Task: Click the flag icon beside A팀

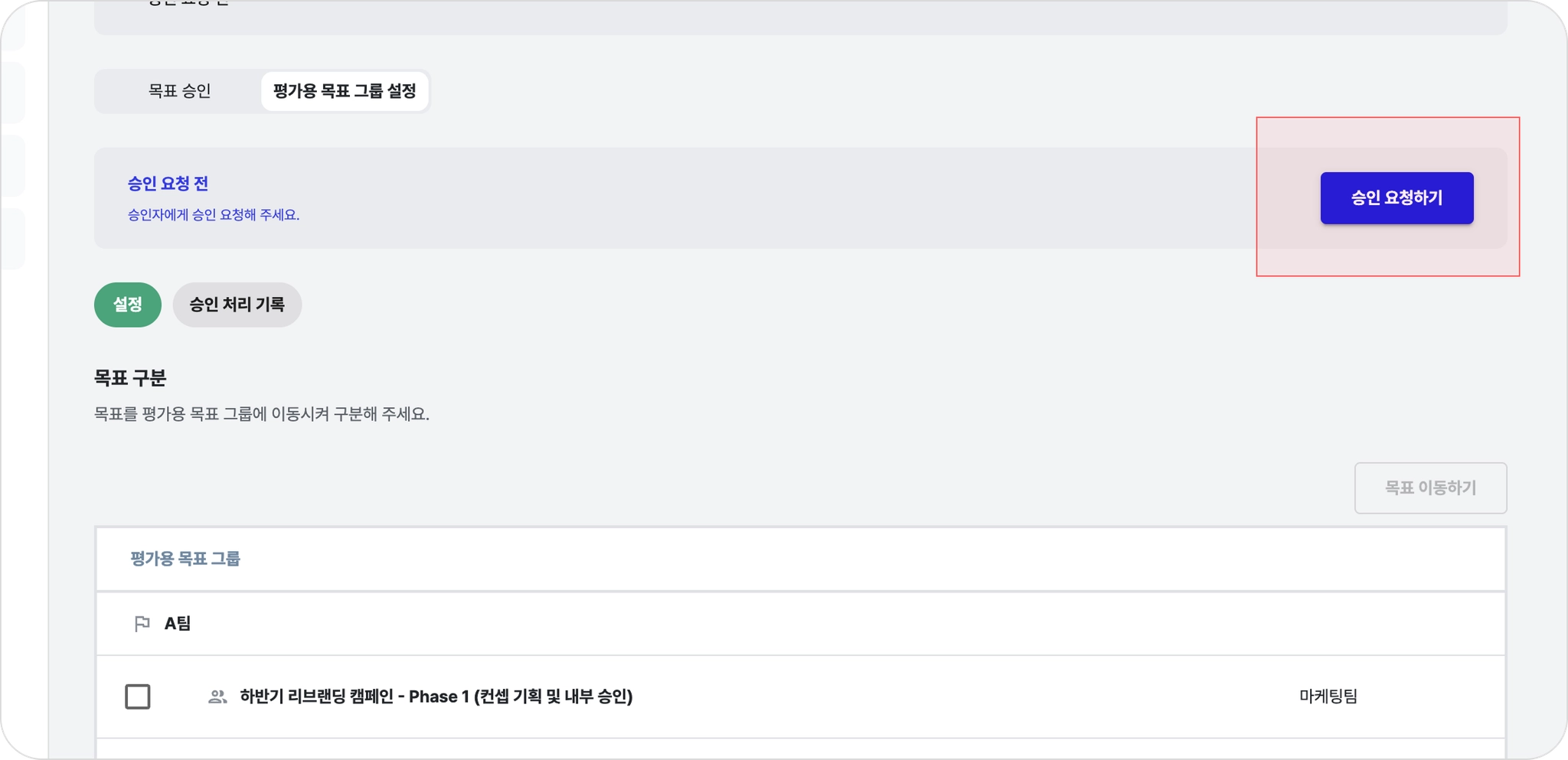Action: pos(142,624)
